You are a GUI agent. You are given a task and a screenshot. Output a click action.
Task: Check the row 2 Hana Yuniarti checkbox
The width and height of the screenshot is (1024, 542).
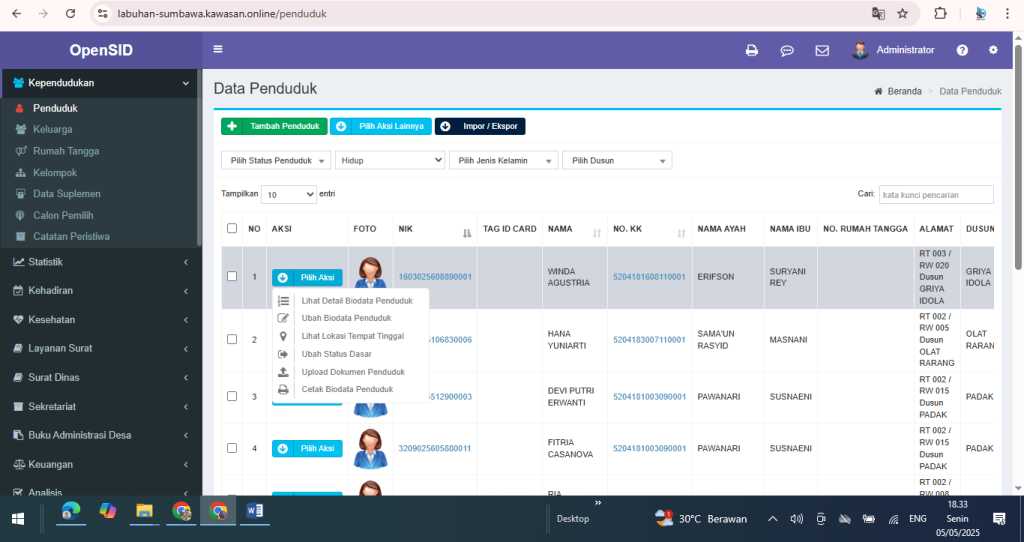[x=232, y=339]
